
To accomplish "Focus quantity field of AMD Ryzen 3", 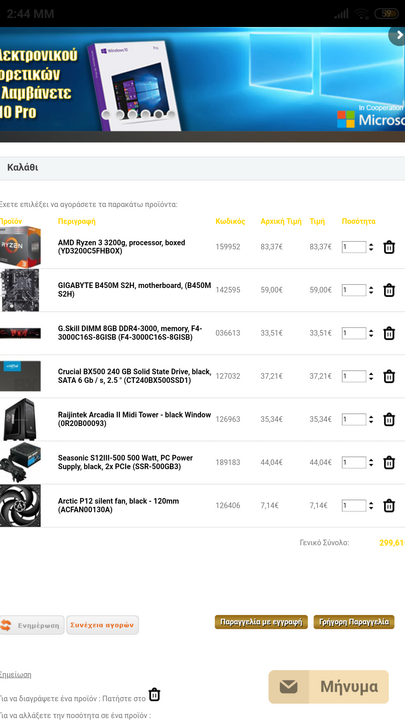I will [354, 247].
